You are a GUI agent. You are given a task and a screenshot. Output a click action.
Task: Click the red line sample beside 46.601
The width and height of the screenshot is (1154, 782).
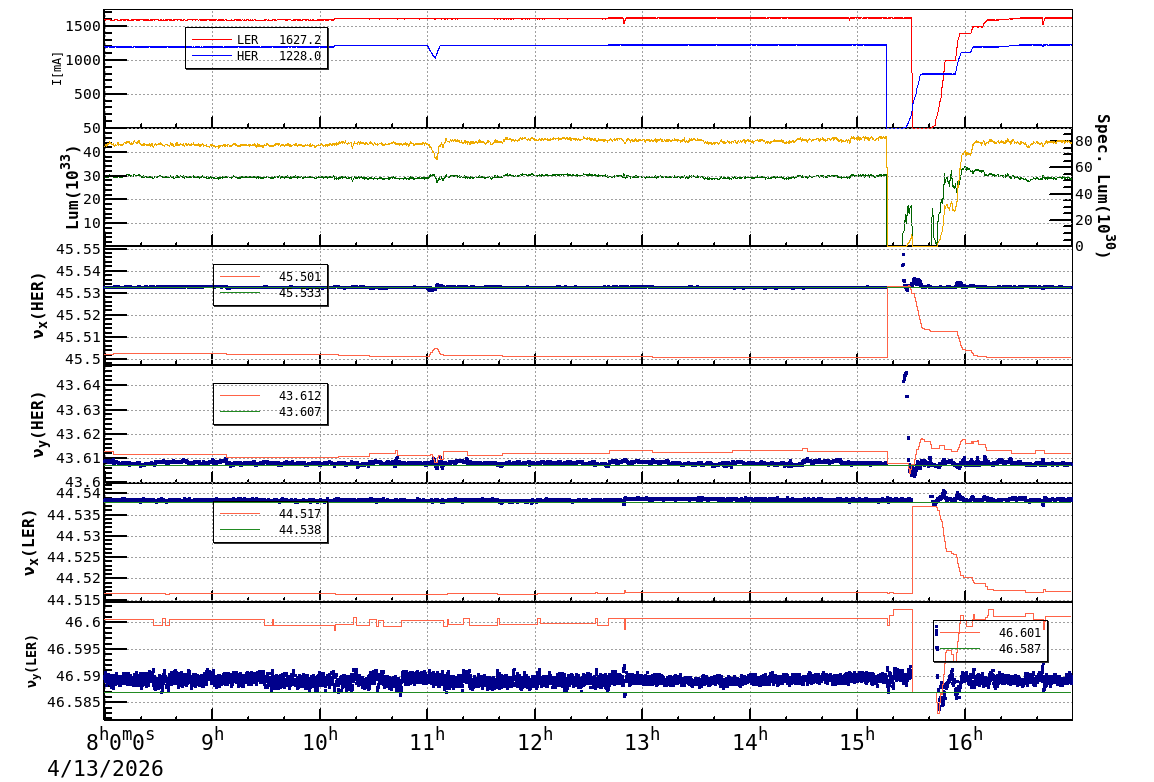coord(960,633)
